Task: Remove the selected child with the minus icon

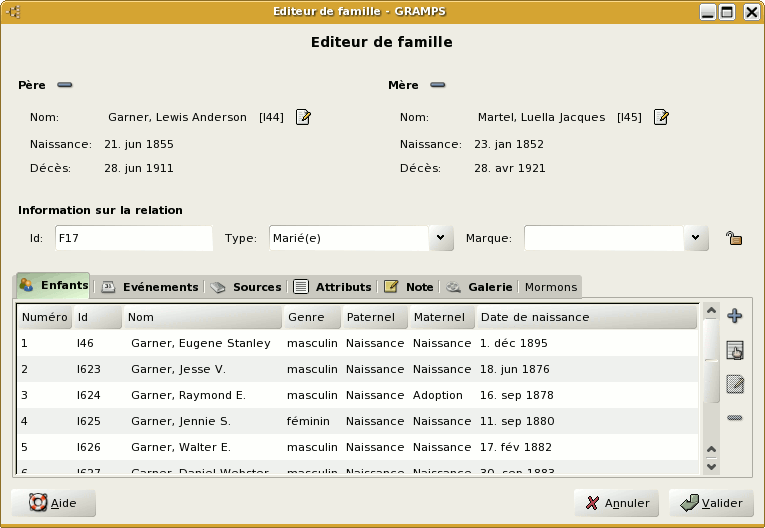Action: (x=735, y=417)
